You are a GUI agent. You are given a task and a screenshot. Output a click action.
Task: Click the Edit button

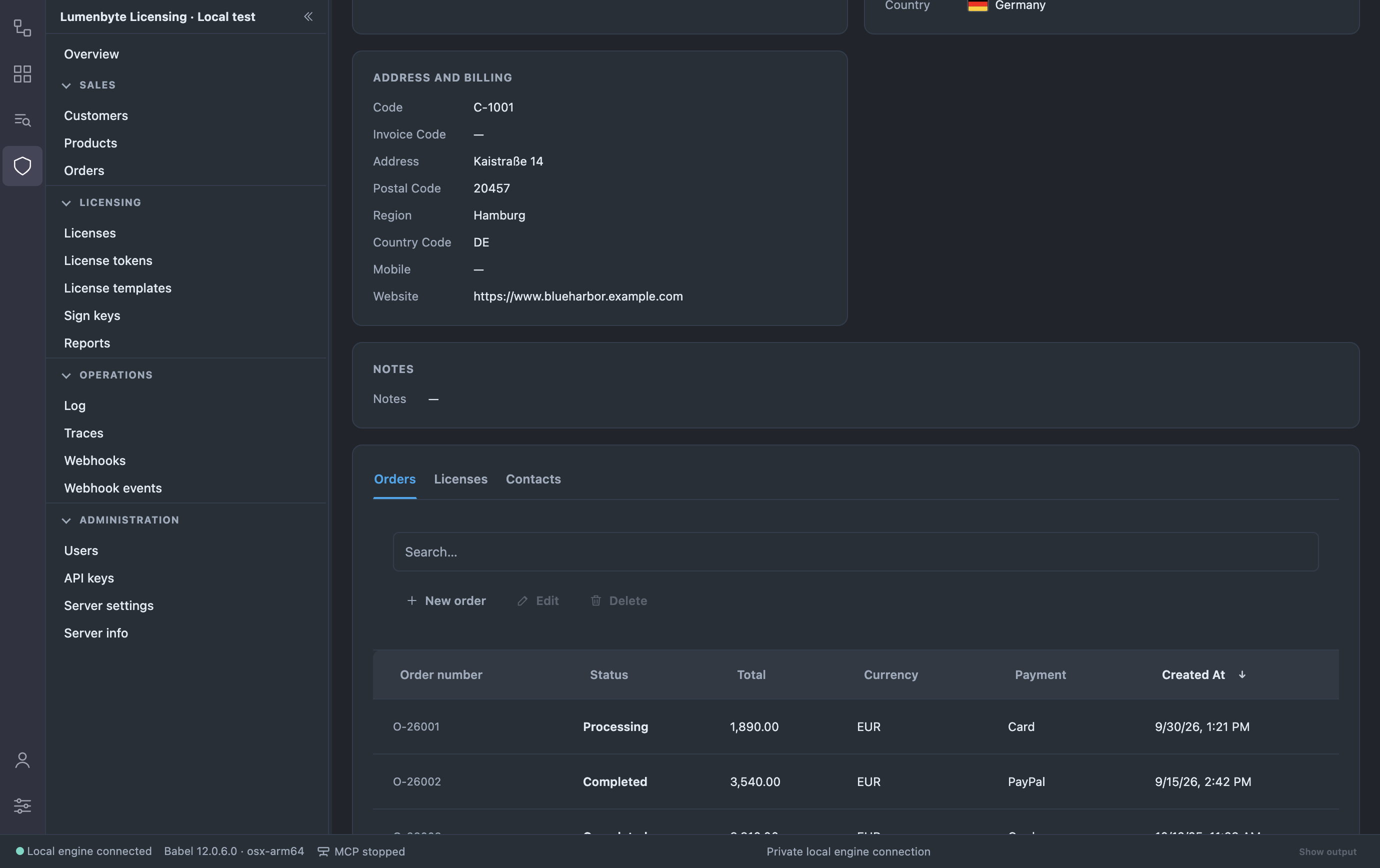point(537,600)
